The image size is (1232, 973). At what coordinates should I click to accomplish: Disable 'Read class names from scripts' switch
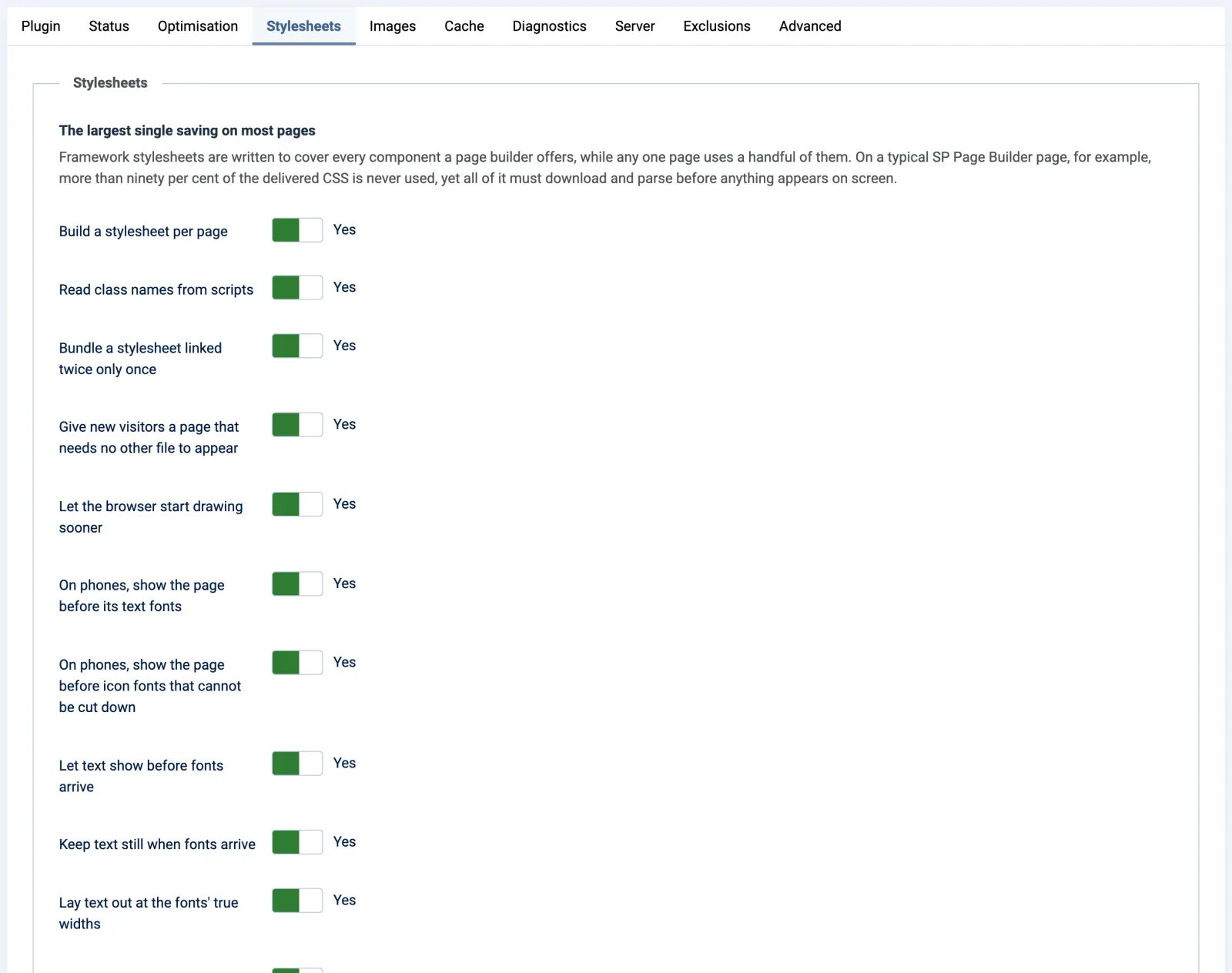click(x=297, y=288)
